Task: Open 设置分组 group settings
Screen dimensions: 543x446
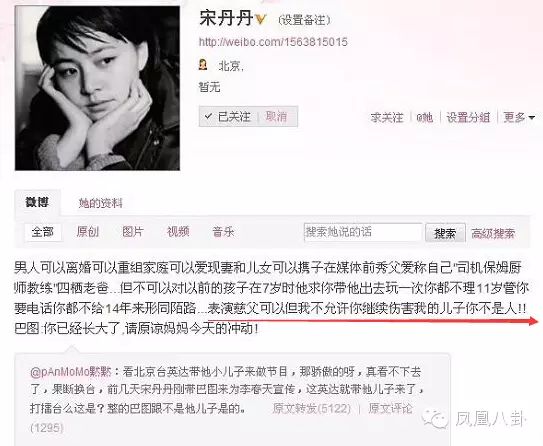Action: pyautogui.click(x=468, y=117)
